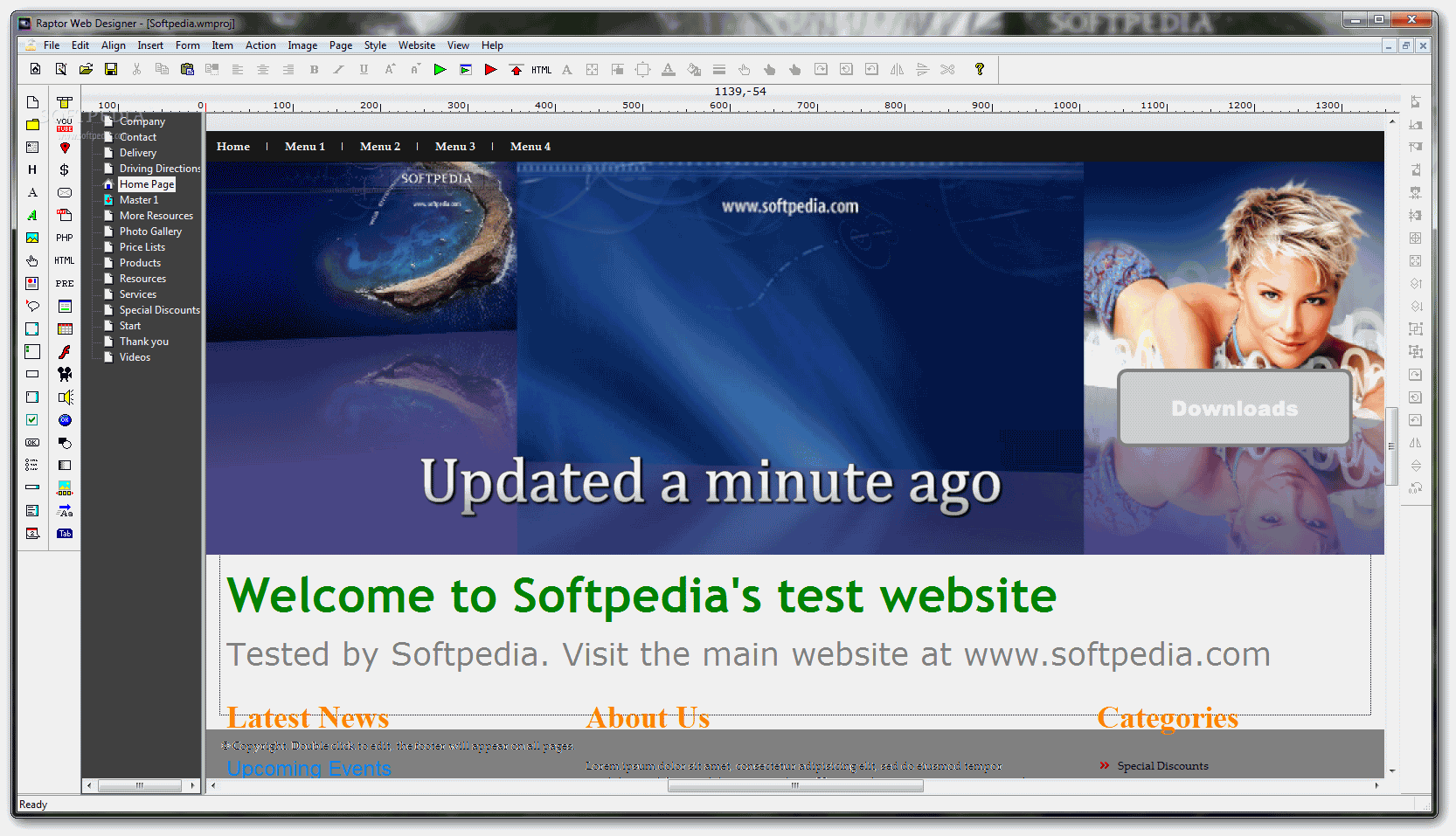Select the Price Lists page
Image resolution: width=1456 pixels, height=836 pixels.
[142, 247]
